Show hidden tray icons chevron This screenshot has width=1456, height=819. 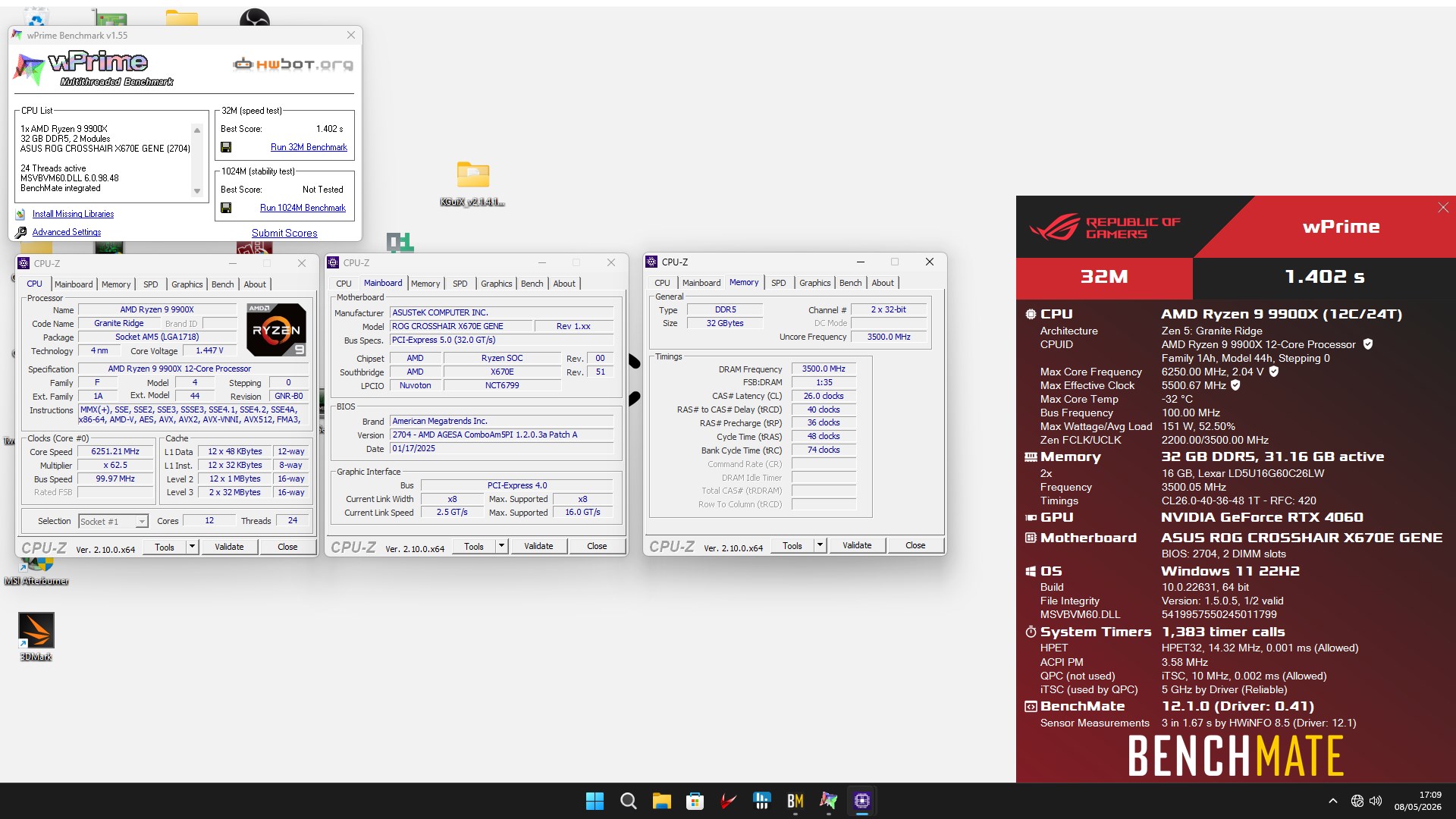point(1333,801)
